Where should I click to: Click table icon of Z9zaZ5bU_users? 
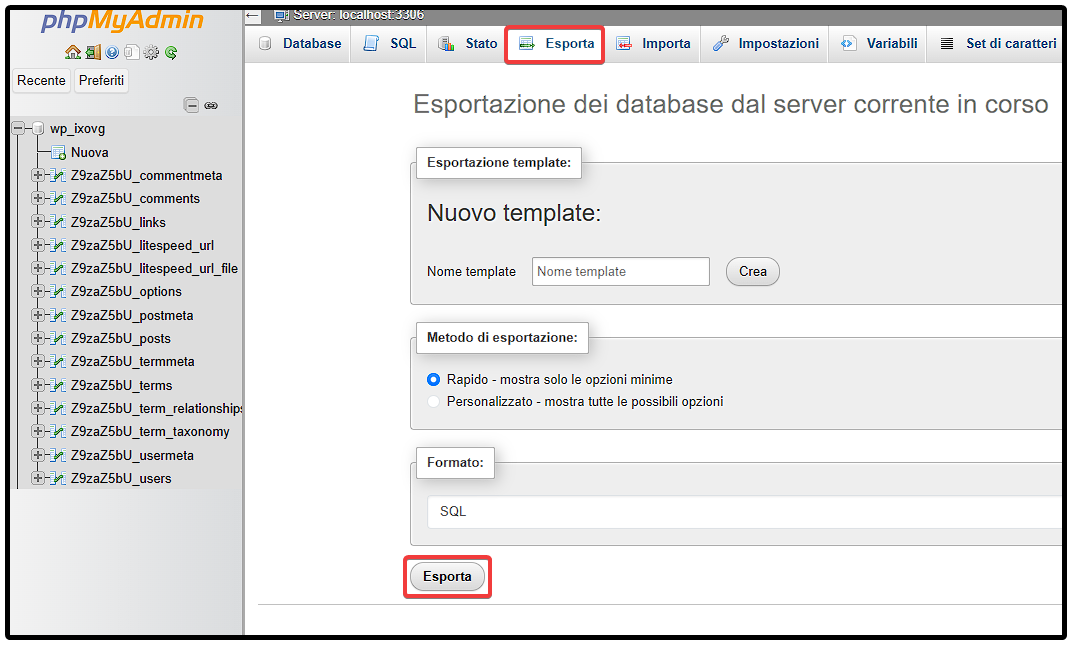tap(59, 479)
